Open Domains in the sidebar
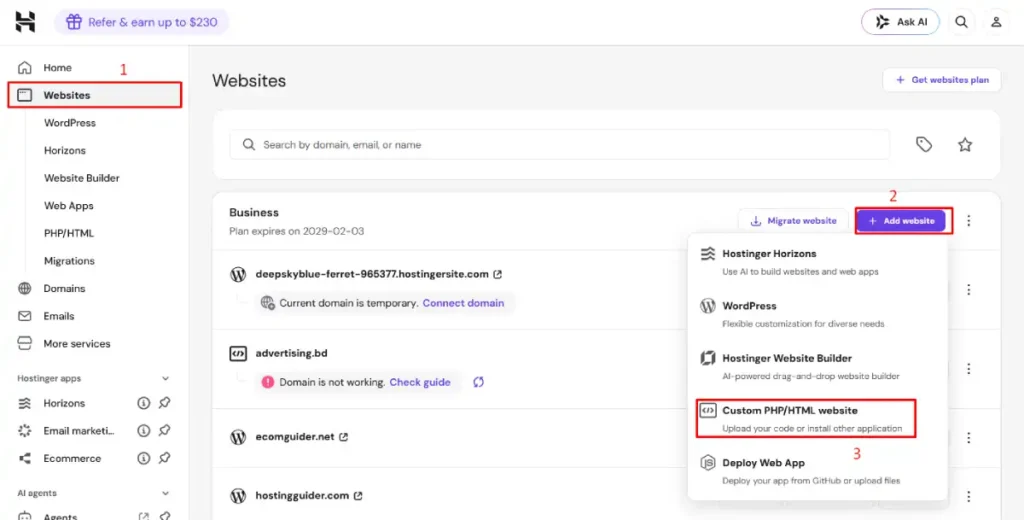Screen dimensions: 1024x520 [x=64, y=288]
